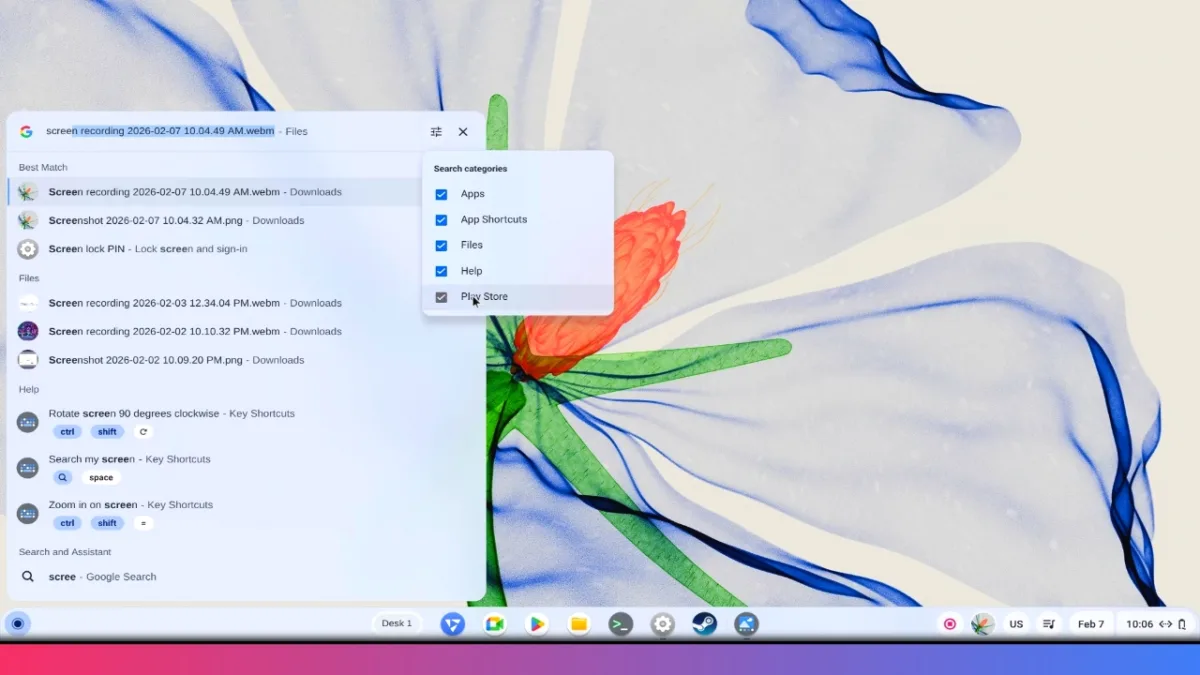Open Screenshot 2026-02-07 10.04.32 AM.png result
Viewport: 1200px width, 675px height.
click(x=176, y=221)
